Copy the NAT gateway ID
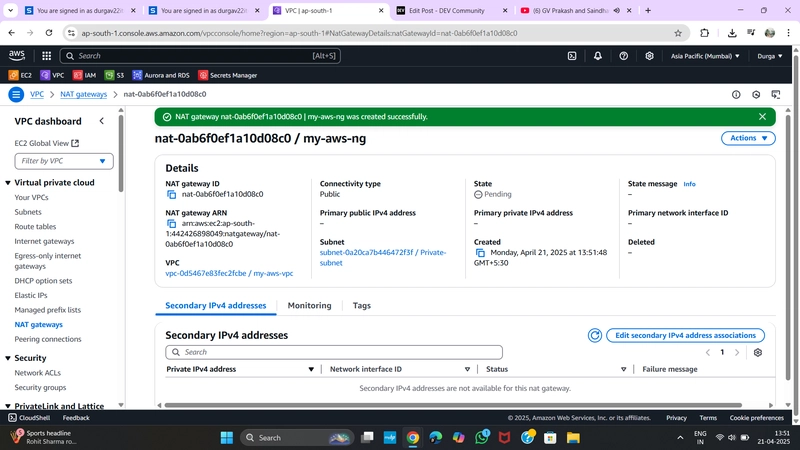 point(171,194)
